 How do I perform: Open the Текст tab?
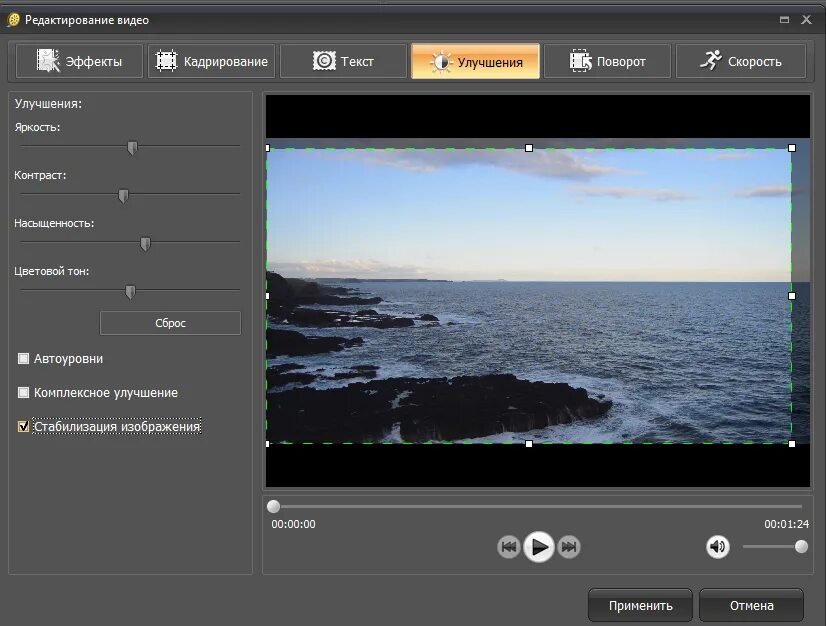[343, 61]
